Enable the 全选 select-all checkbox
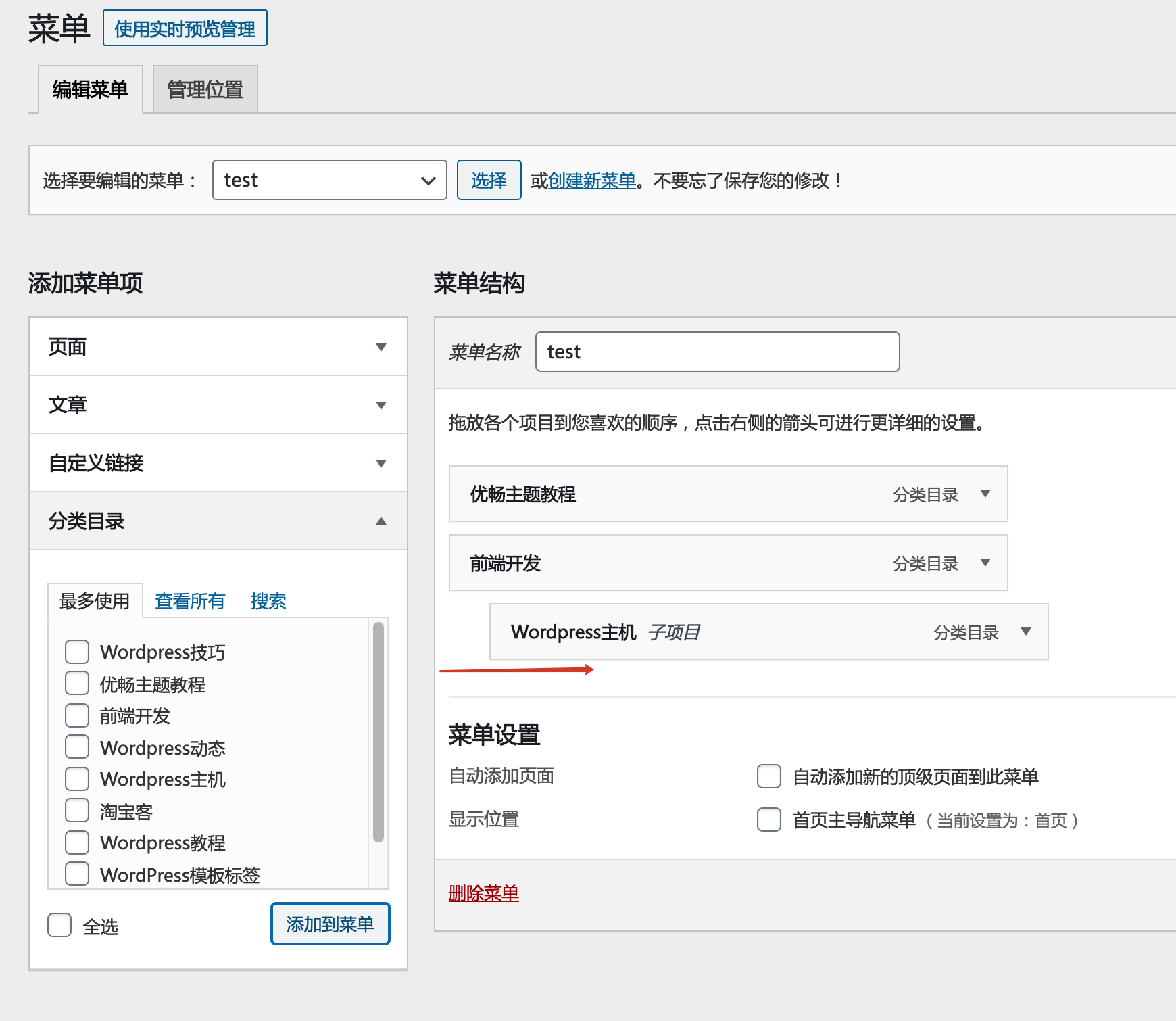 click(59, 925)
